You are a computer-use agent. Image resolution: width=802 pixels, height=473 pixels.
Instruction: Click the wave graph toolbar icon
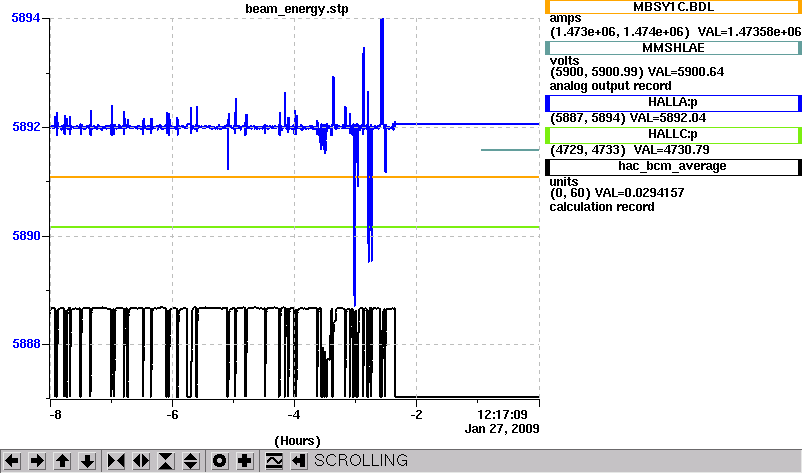click(x=274, y=461)
